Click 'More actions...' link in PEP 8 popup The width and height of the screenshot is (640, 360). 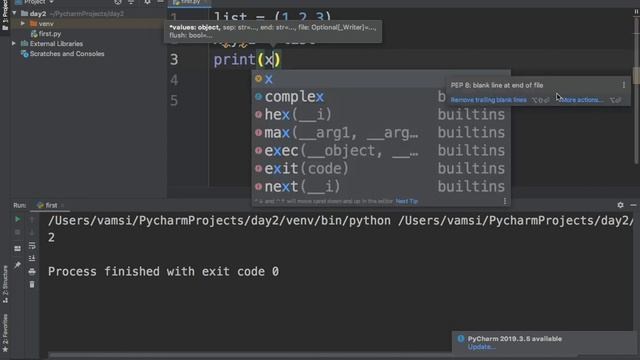(581, 100)
